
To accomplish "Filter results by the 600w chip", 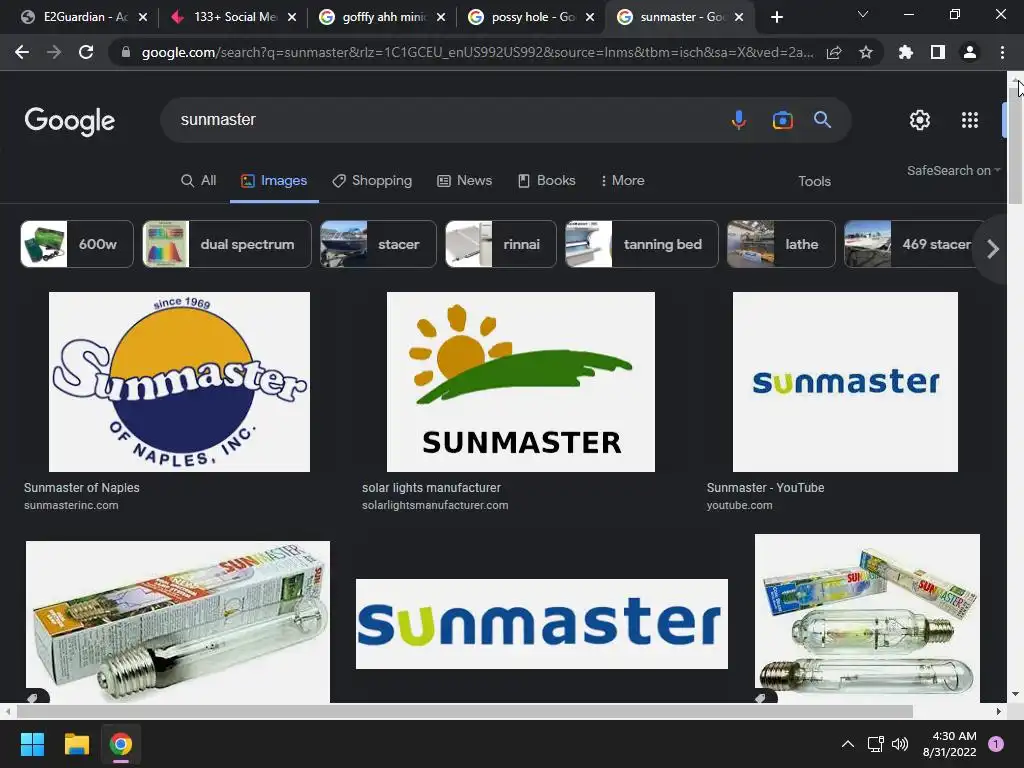I will click(77, 244).
